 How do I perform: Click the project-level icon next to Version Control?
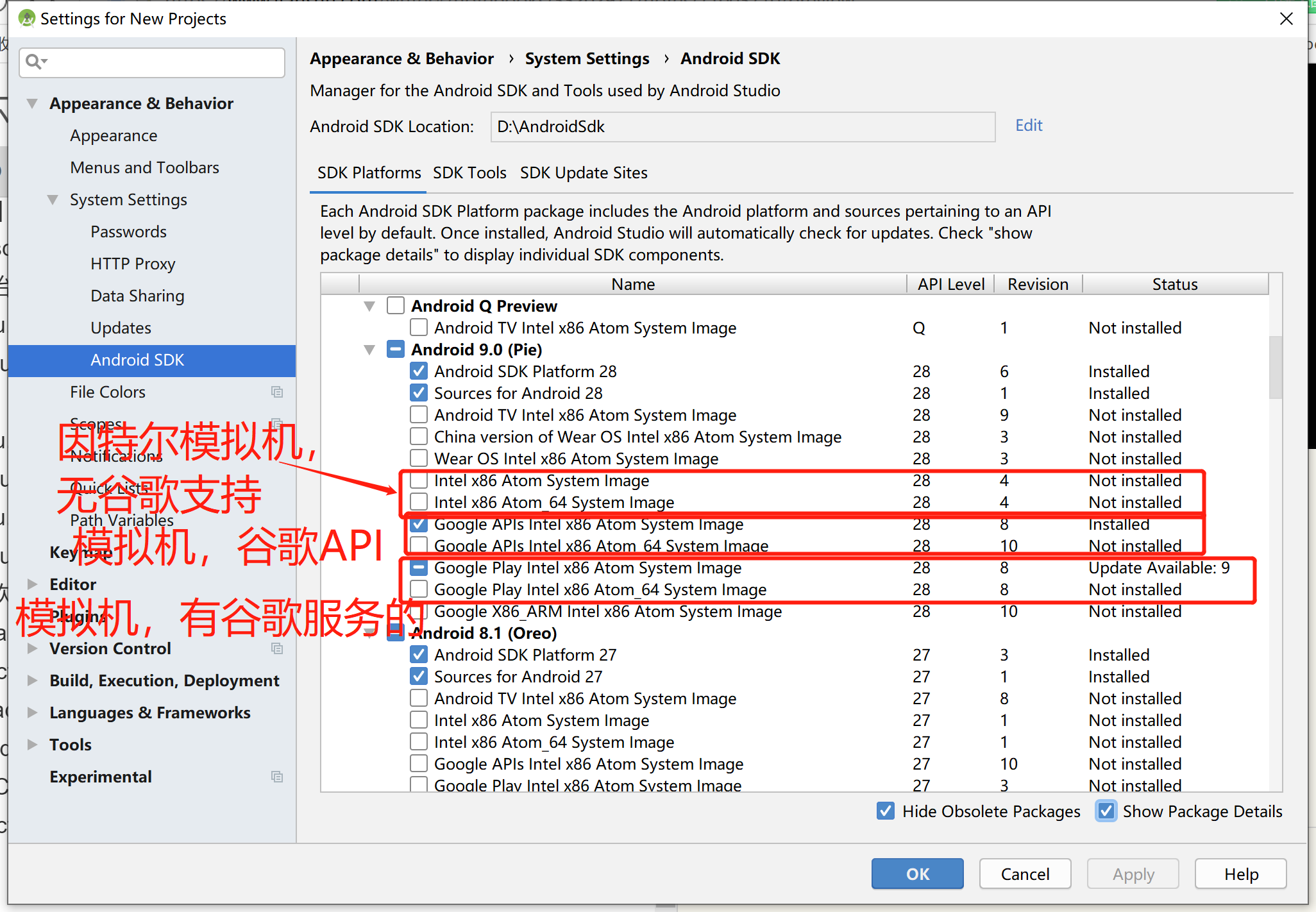(x=277, y=648)
